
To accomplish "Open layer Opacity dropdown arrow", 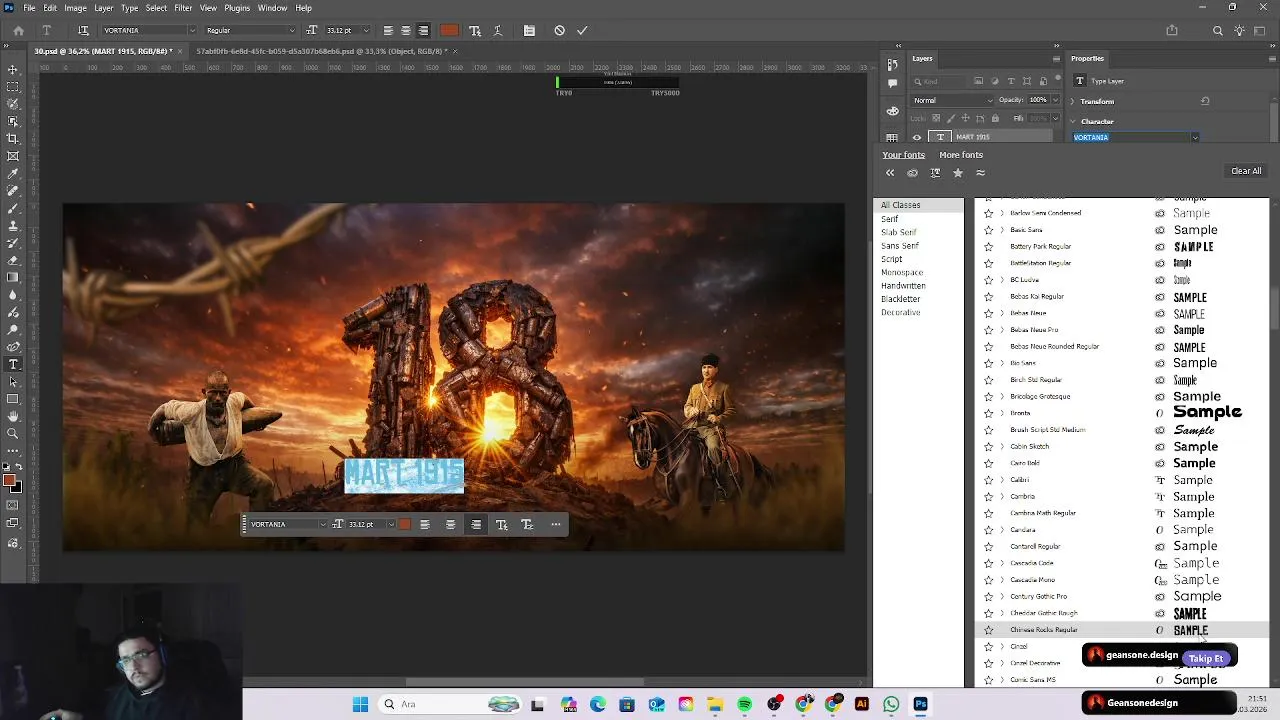I will (1056, 100).
